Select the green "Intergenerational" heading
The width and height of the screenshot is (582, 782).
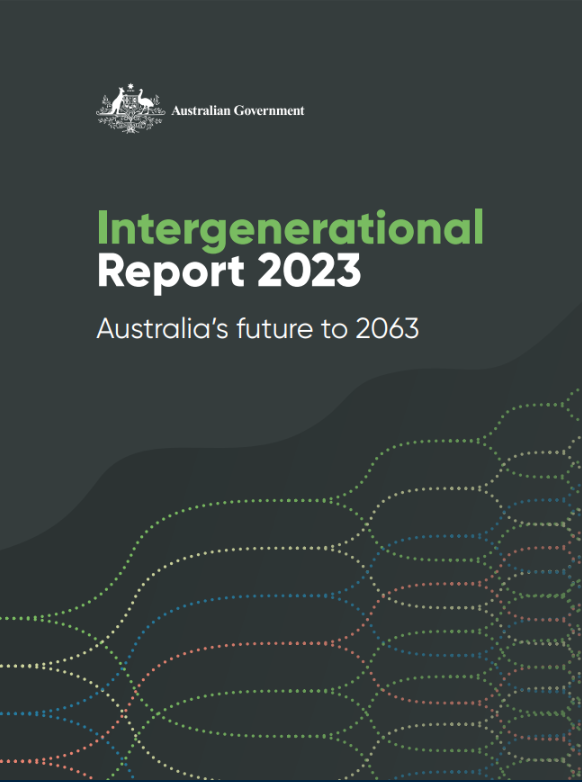coord(290,229)
